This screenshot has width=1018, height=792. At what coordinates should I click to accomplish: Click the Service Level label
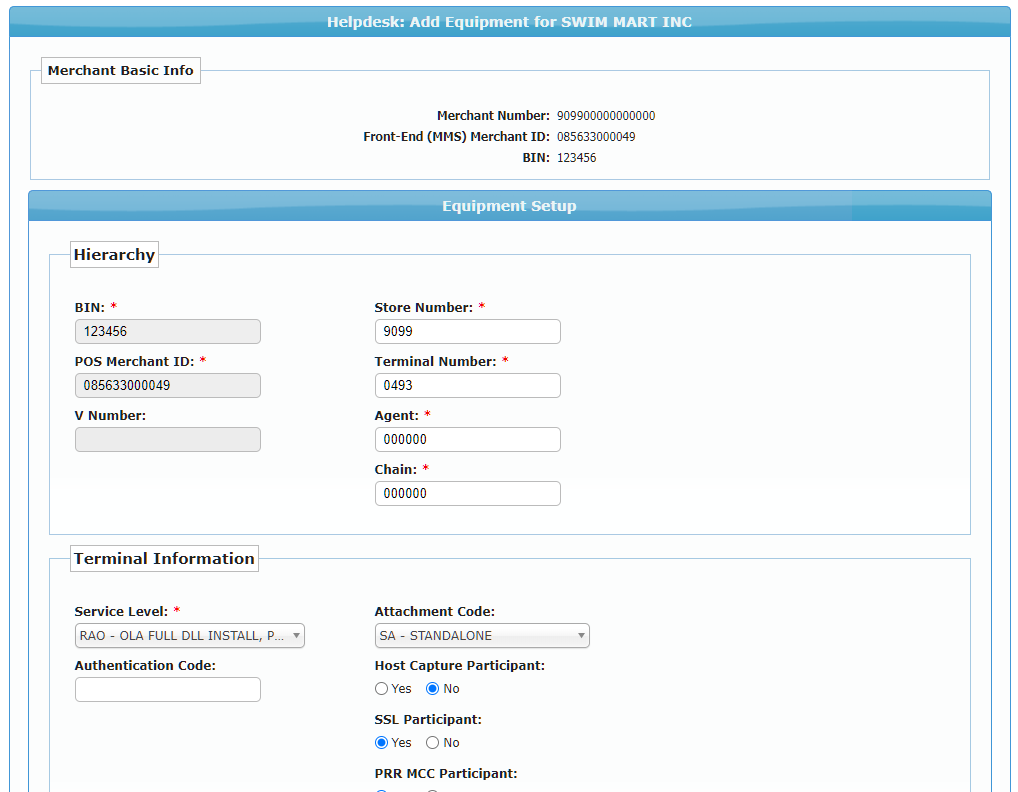[x=121, y=612]
